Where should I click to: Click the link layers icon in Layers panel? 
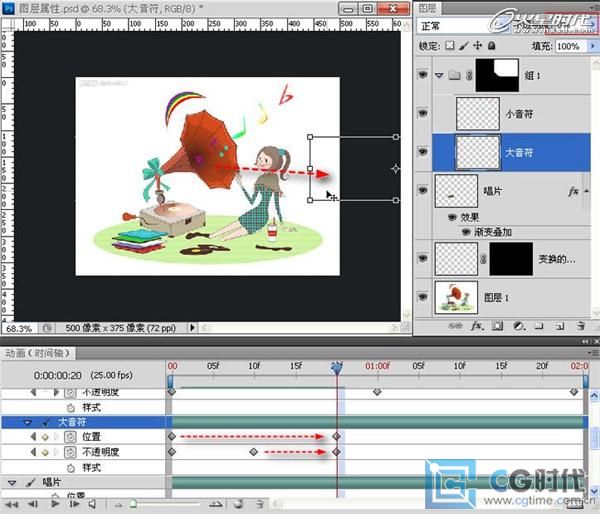pyautogui.click(x=455, y=326)
